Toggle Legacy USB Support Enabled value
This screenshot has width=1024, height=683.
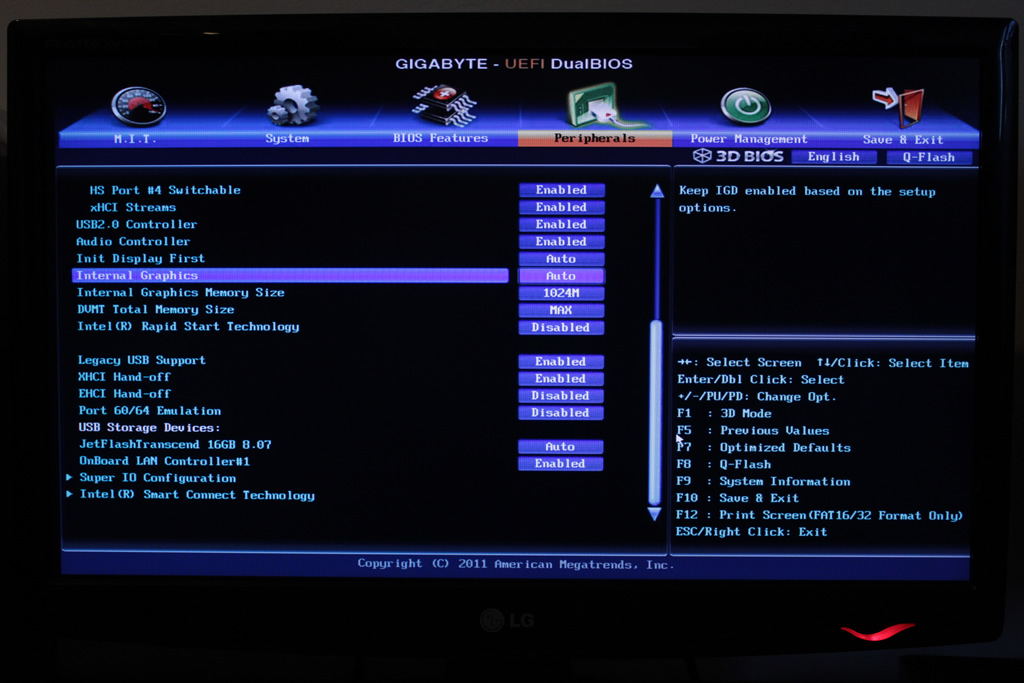point(561,362)
